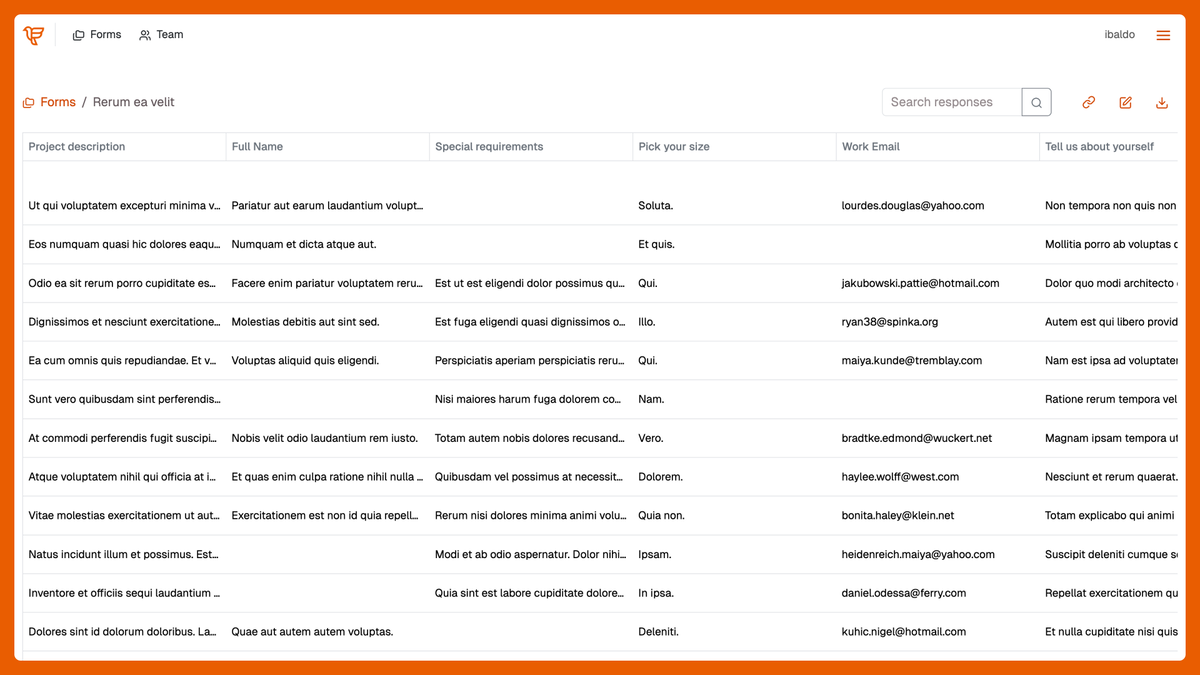Click the orange bird logo
This screenshot has height=675, width=1200.
pyautogui.click(x=33, y=34)
